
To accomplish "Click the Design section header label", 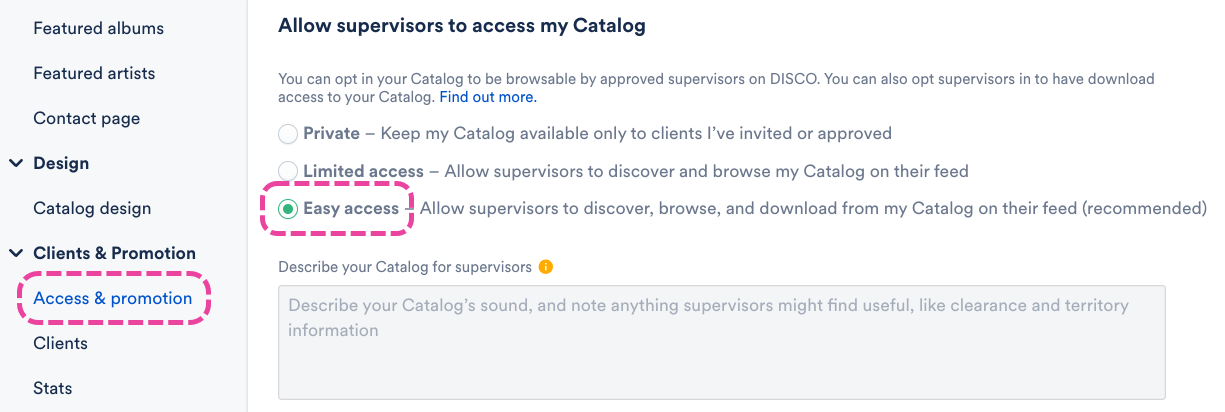I will coord(61,163).
